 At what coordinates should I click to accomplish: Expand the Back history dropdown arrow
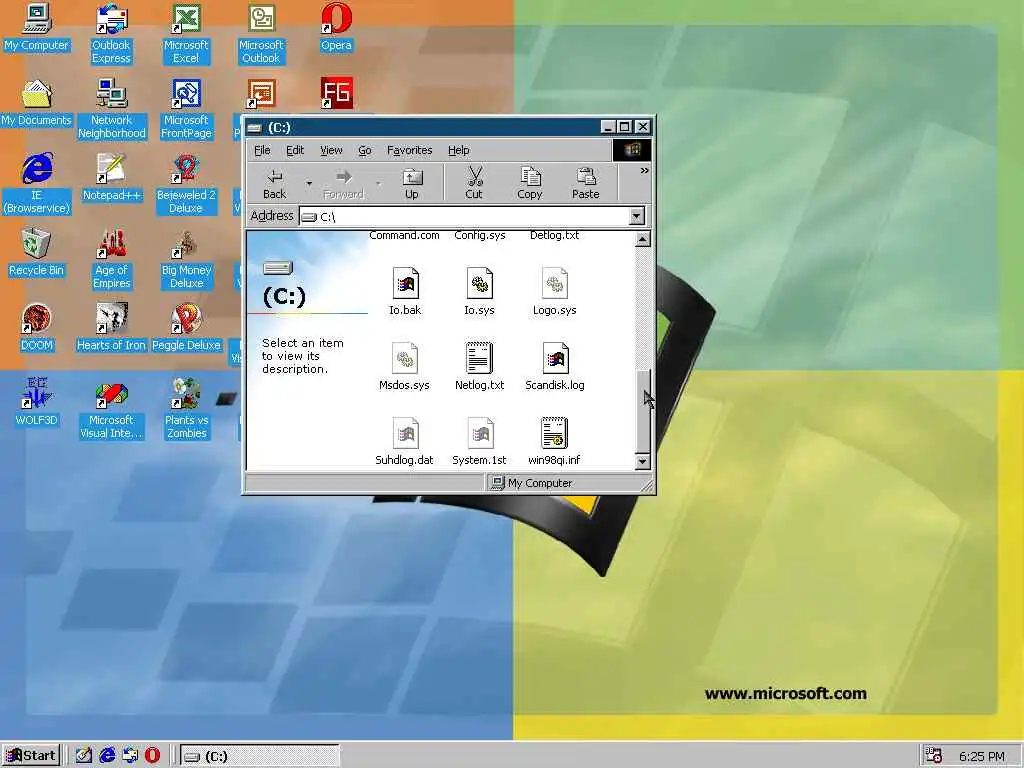pyautogui.click(x=309, y=184)
